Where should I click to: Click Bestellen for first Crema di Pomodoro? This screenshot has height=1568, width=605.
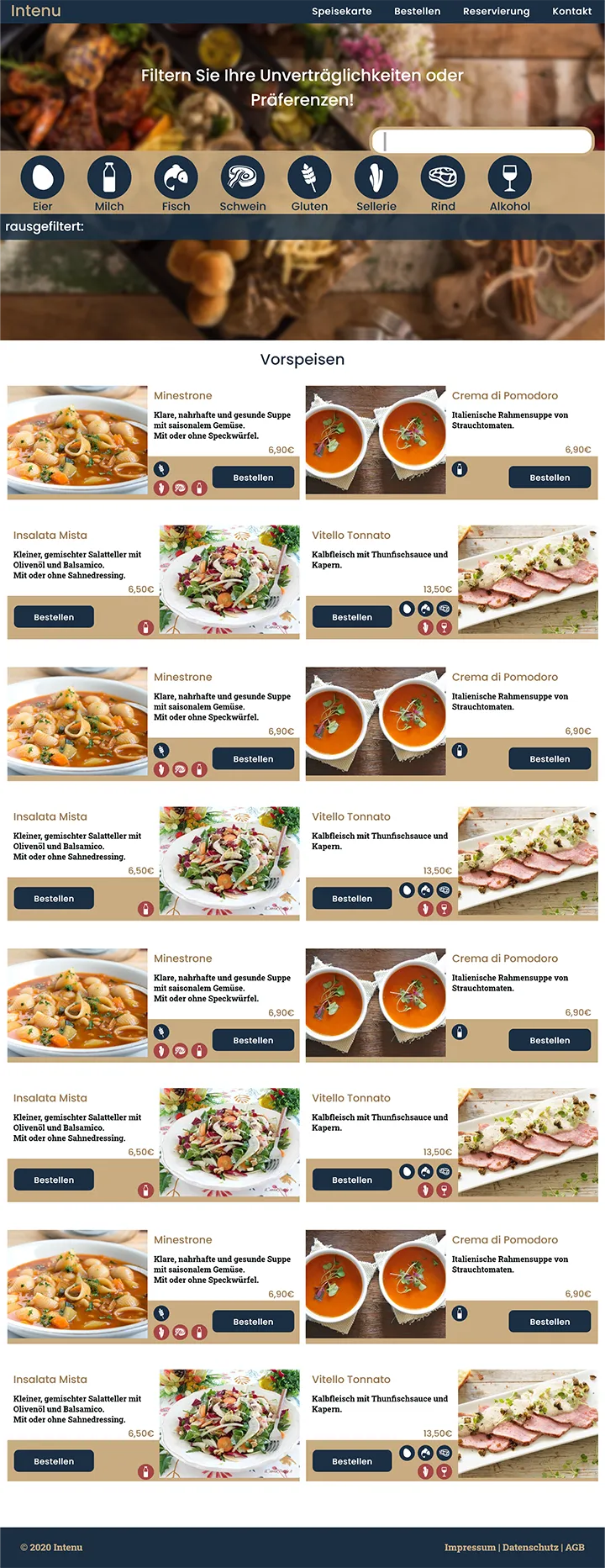[550, 478]
